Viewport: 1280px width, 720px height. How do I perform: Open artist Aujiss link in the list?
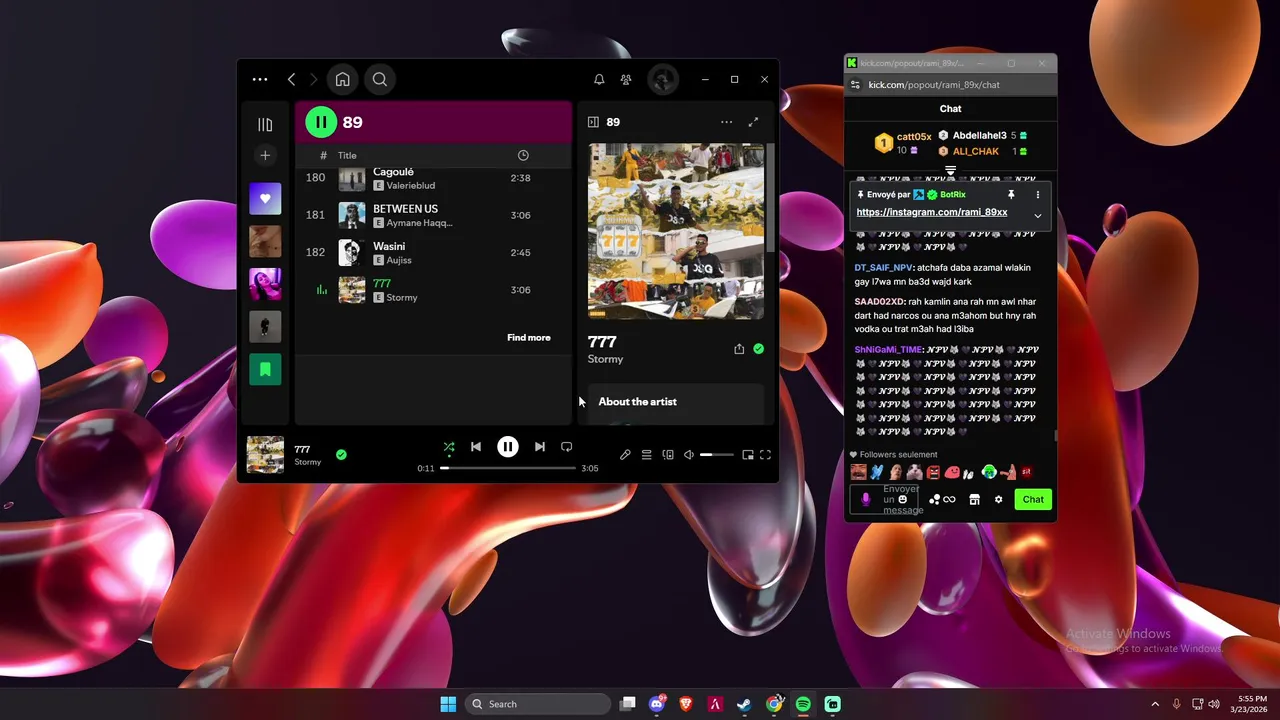tap(398, 260)
